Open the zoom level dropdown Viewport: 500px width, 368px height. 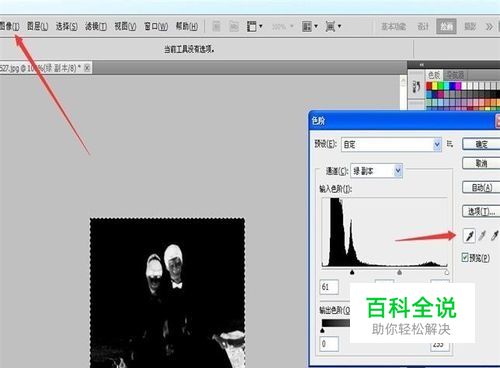(282, 26)
